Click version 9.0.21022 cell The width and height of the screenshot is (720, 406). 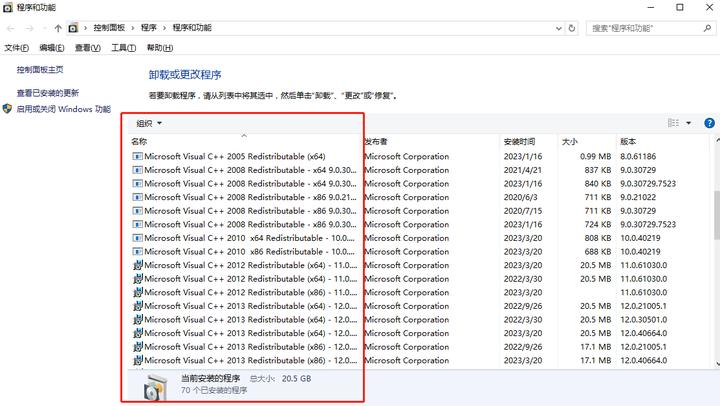pos(638,197)
